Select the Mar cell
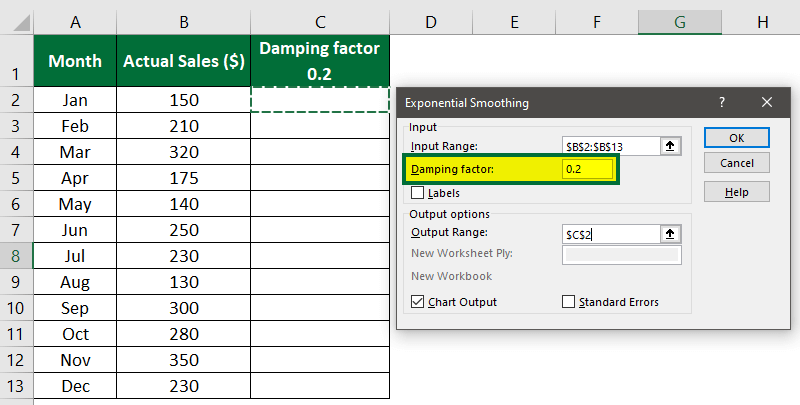 75,152
